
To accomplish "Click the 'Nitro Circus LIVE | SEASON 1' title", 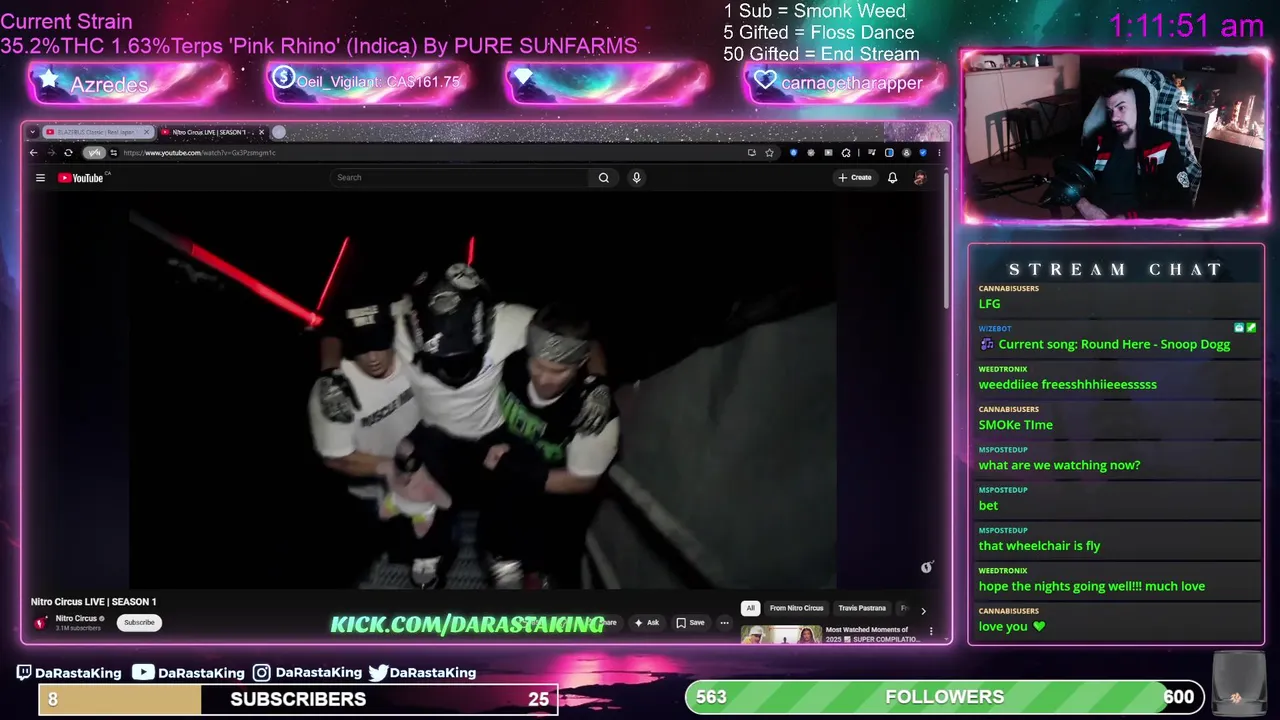I will [x=94, y=602].
